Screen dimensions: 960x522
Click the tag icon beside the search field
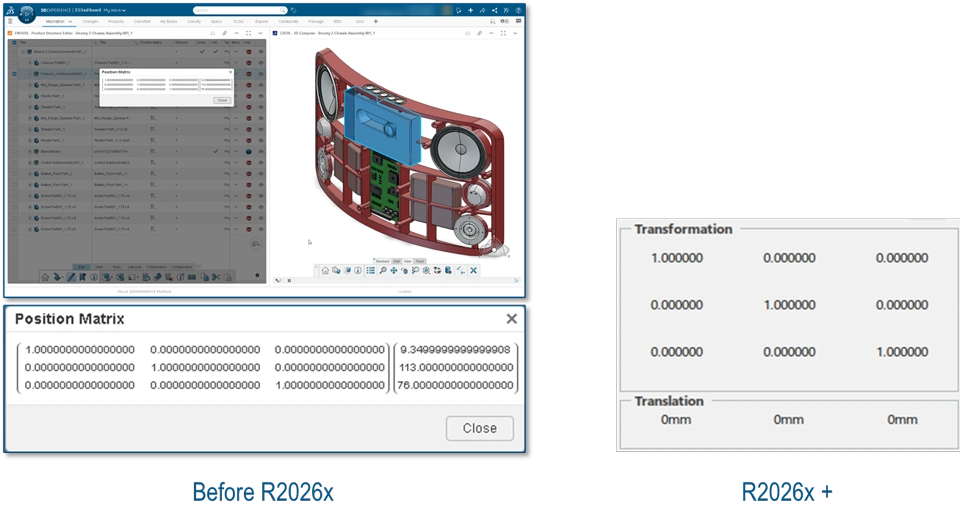pos(294,10)
